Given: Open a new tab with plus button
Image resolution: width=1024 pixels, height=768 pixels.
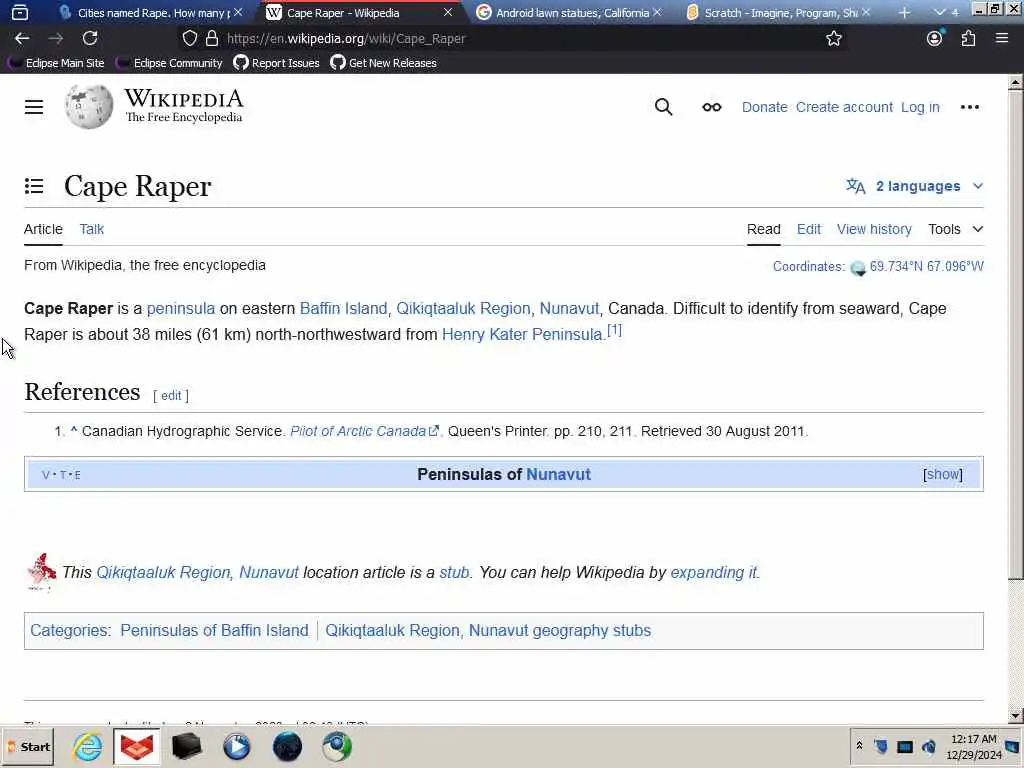Looking at the screenshot, I should tap(904, 12).
